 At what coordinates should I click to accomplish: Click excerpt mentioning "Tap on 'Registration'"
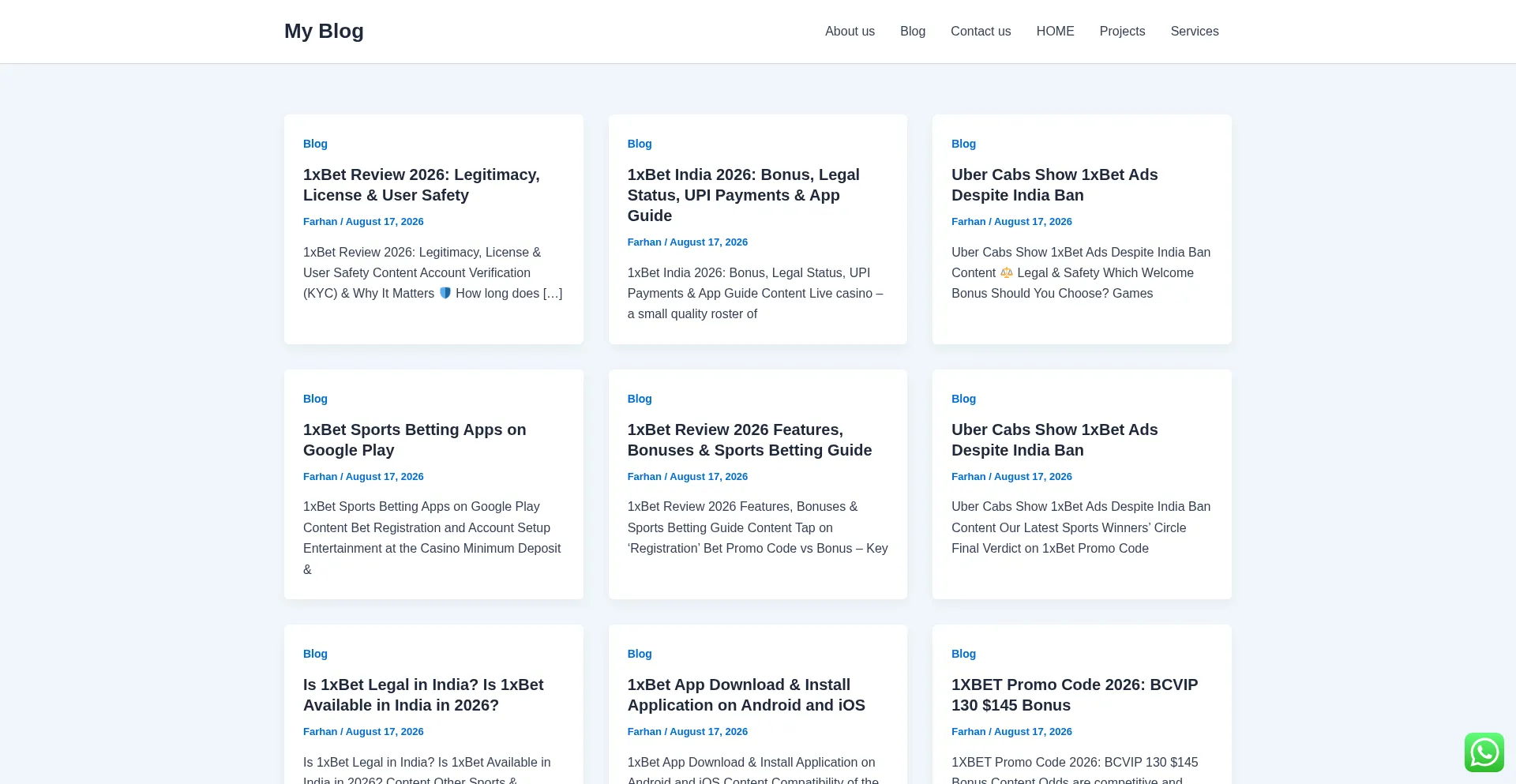coord(758,527)
